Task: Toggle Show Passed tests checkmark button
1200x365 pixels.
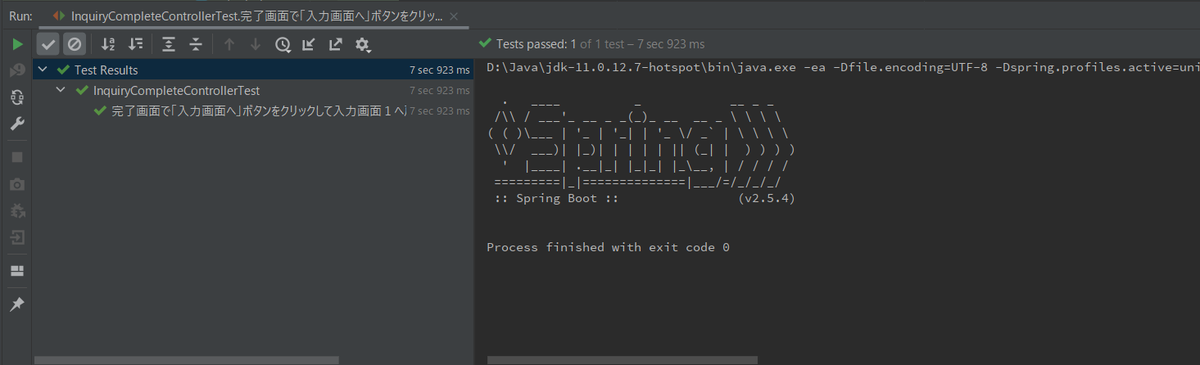Action: [x=48, y=44]
